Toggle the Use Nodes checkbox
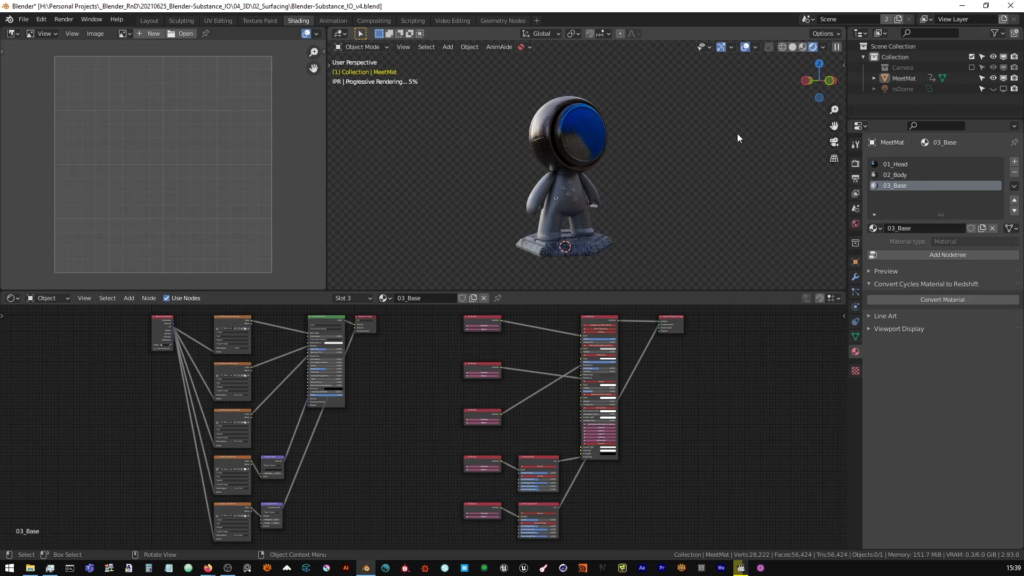 click(167, 298)
